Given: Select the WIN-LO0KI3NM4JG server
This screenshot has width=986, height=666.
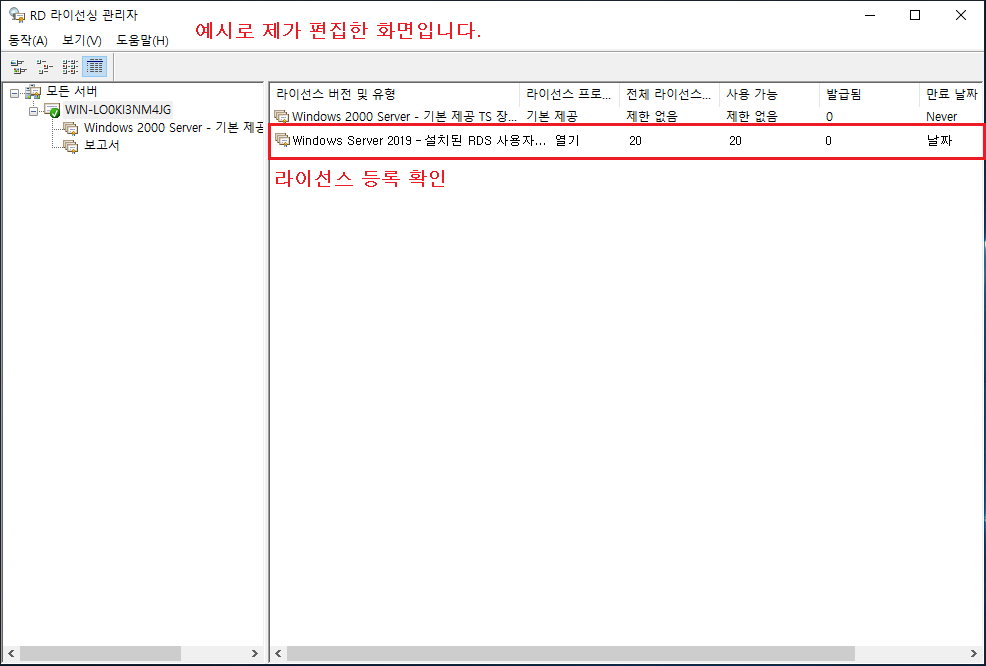Looking at the screenshot, I should pyautogui.click(x=118, y=110).
